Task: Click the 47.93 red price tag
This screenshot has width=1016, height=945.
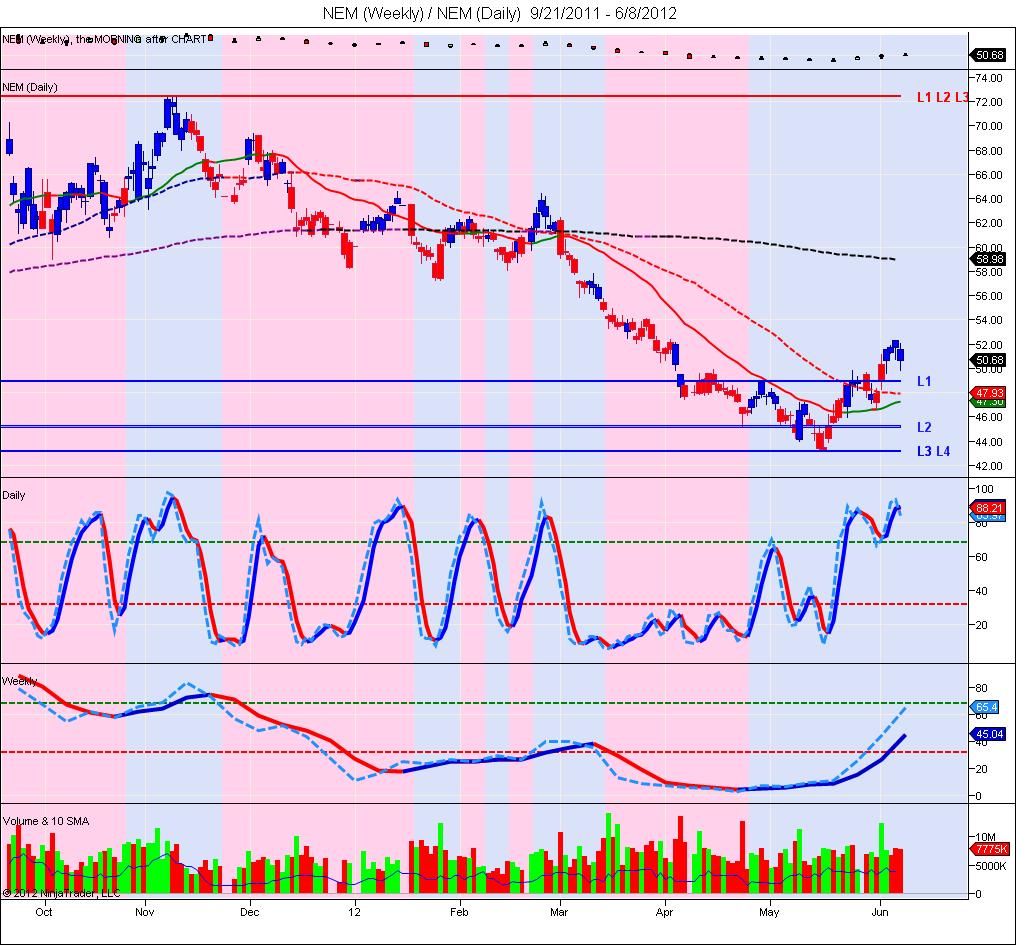Action: [x=989, y=393]
